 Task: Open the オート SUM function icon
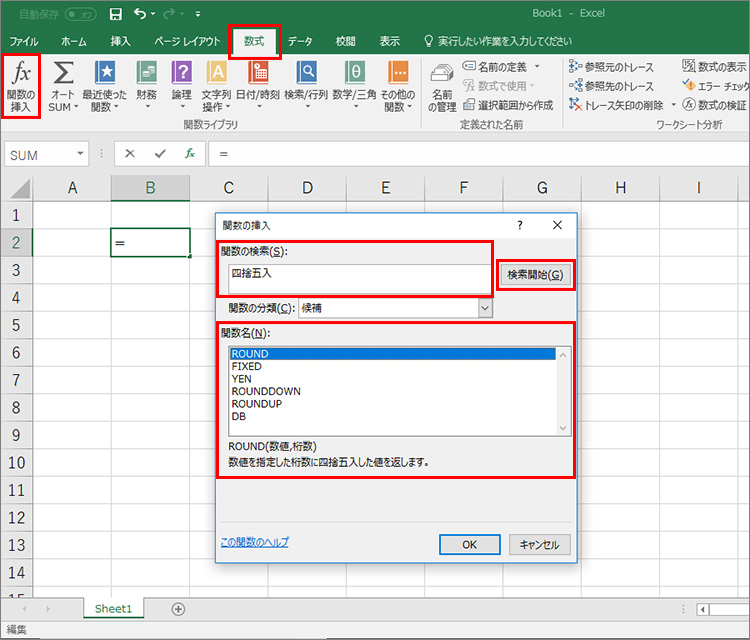(63, 86)
